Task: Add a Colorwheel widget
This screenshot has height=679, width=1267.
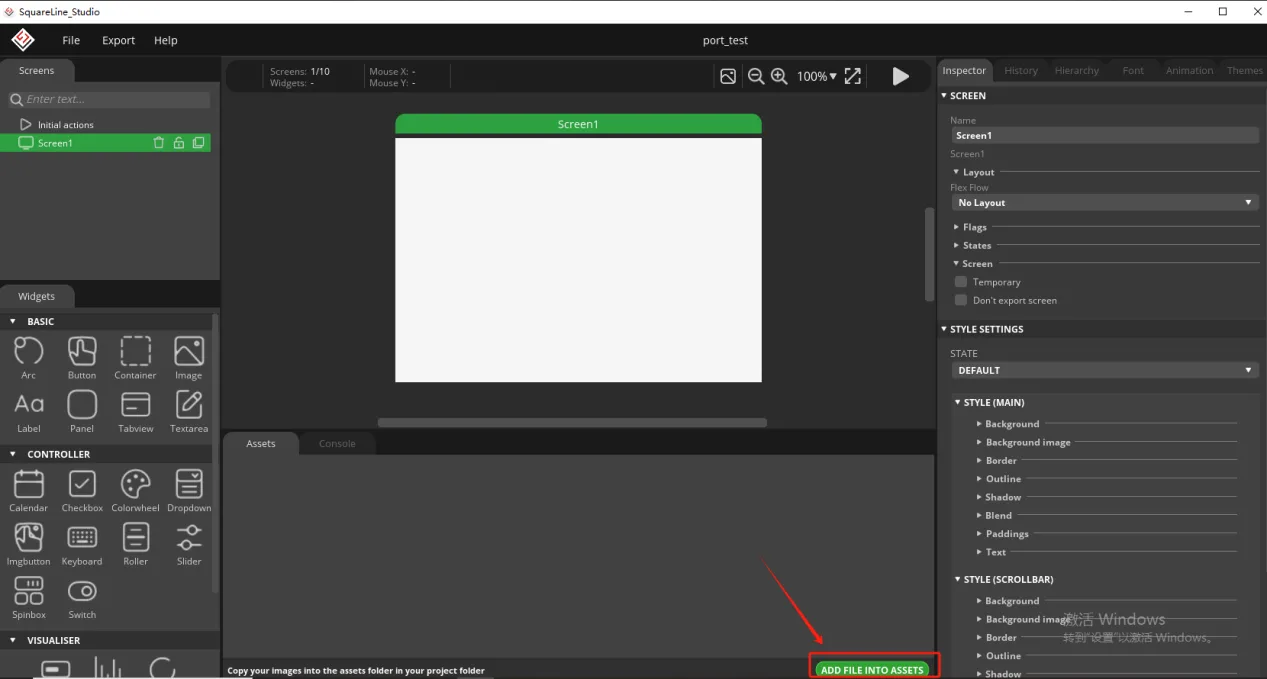Action: point(135,485)
